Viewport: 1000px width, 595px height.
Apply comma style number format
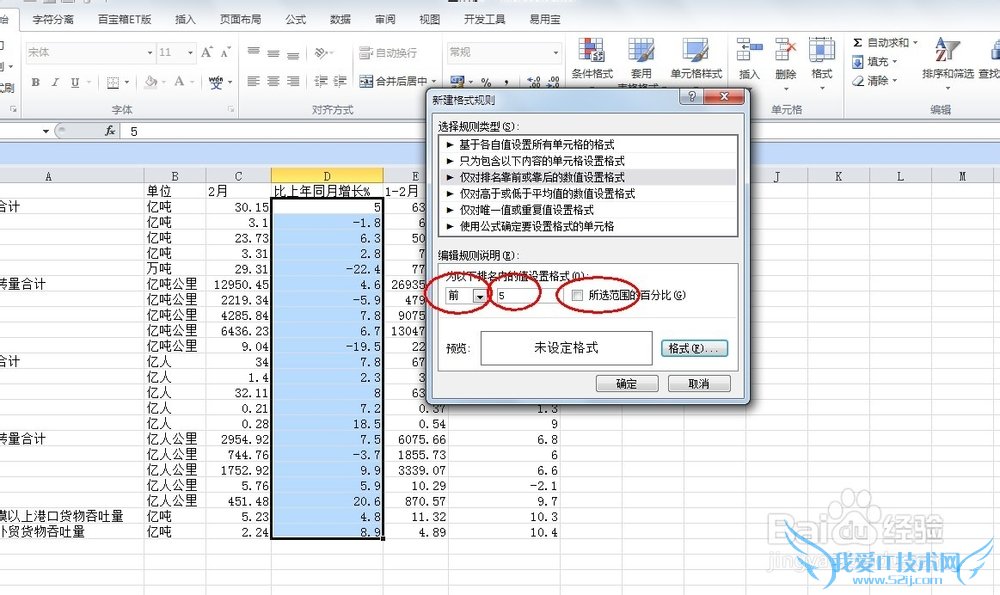(506, 82)
